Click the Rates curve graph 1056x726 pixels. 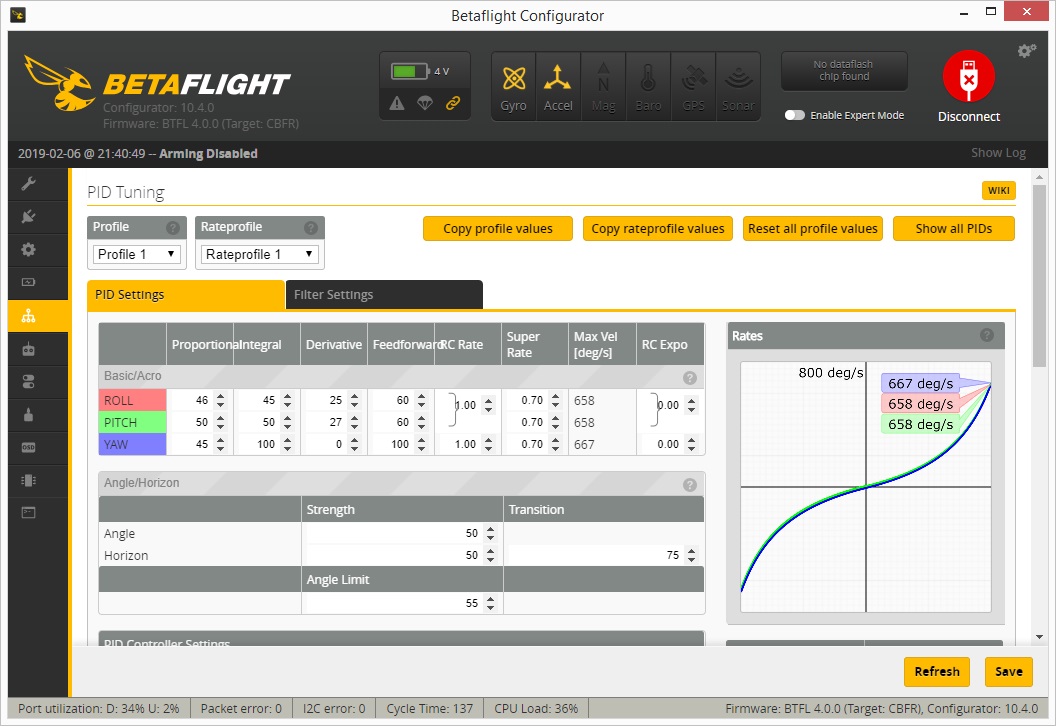865,486
